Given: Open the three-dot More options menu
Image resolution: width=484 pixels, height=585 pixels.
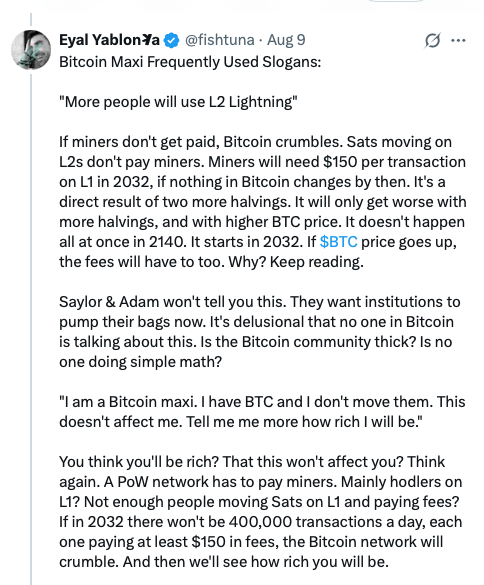Looking at the screenshot, I should point(458,40).
